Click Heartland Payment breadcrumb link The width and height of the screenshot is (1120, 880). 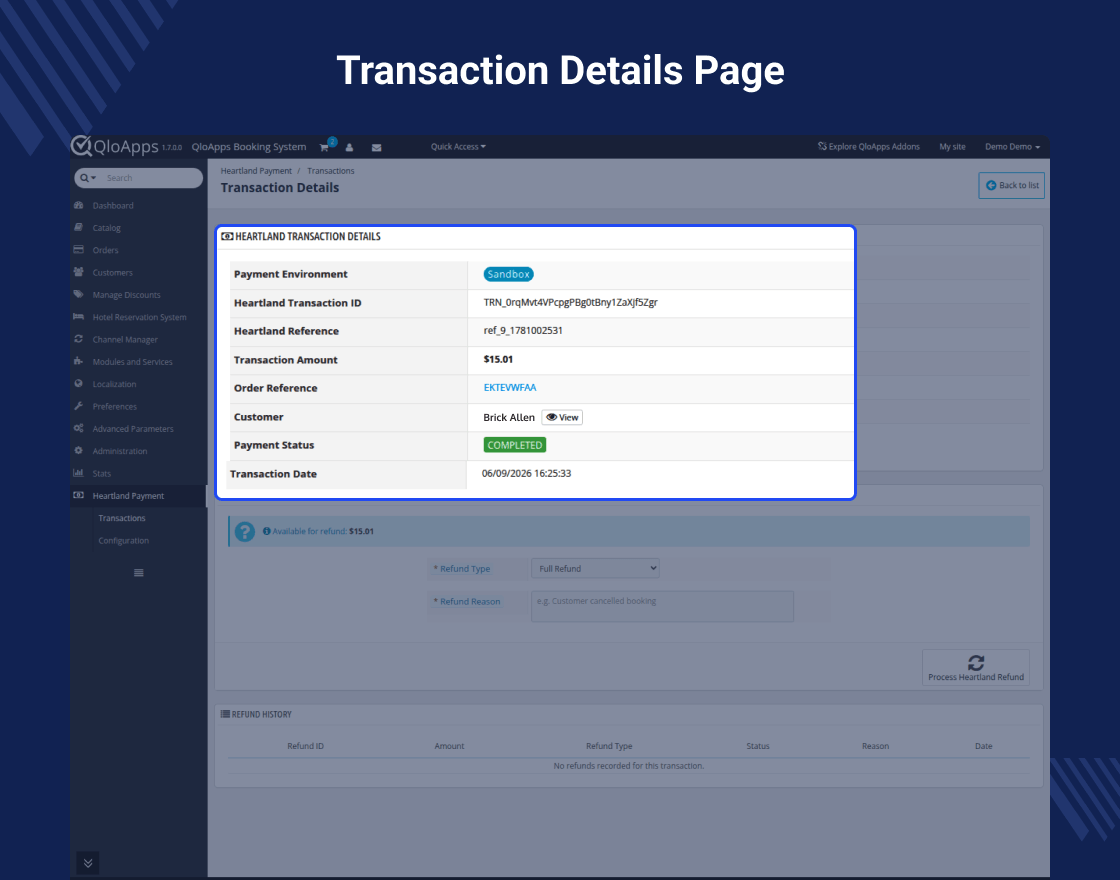click(256, 171)
